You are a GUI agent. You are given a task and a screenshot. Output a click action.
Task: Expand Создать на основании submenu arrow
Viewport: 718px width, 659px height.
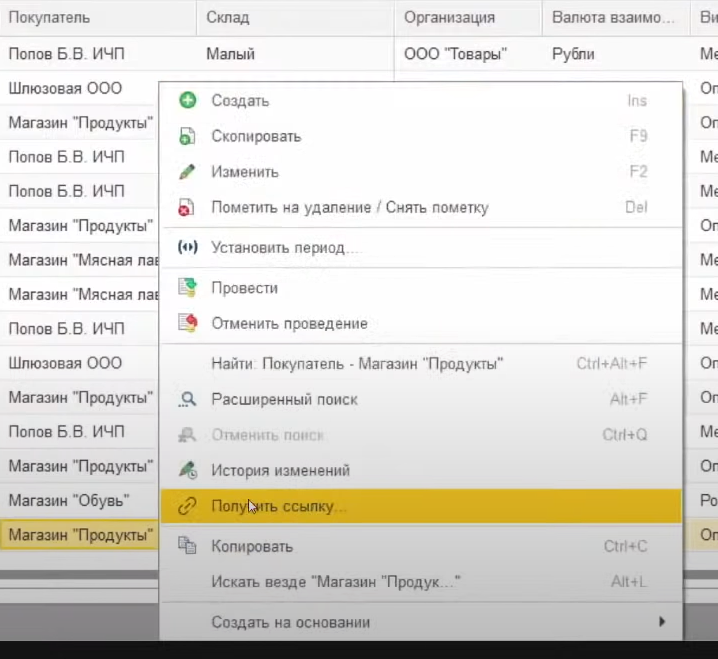[x=662, y=621]
